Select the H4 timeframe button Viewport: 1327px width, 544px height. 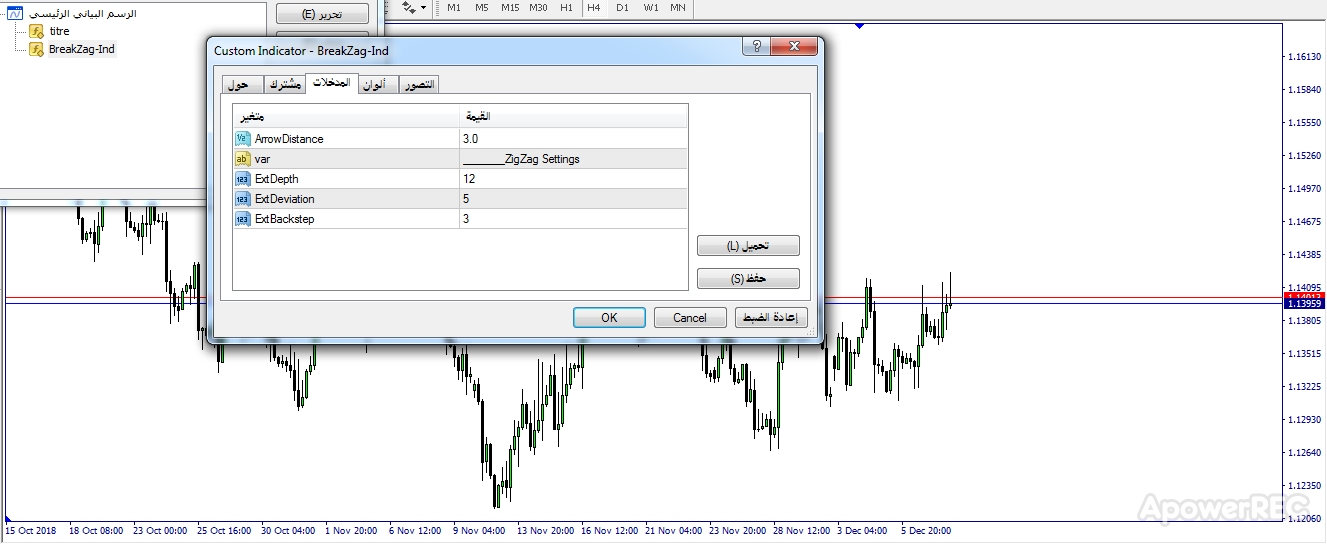594,8
